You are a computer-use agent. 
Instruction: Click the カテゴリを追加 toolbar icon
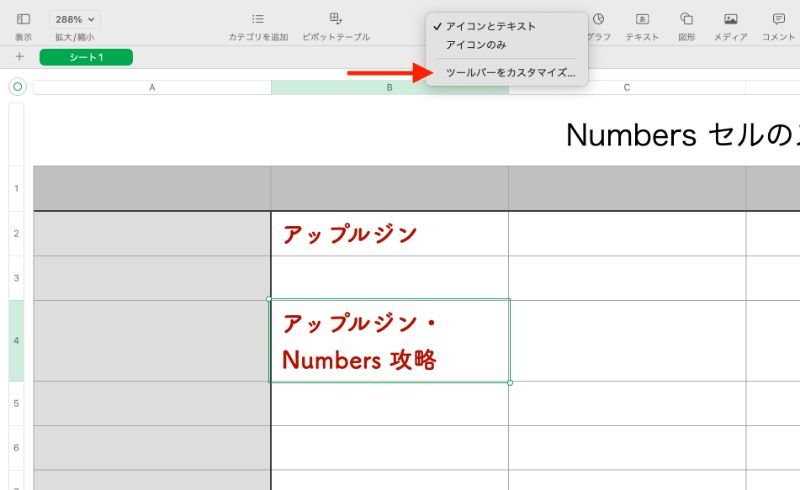click(x=258, y=19)
